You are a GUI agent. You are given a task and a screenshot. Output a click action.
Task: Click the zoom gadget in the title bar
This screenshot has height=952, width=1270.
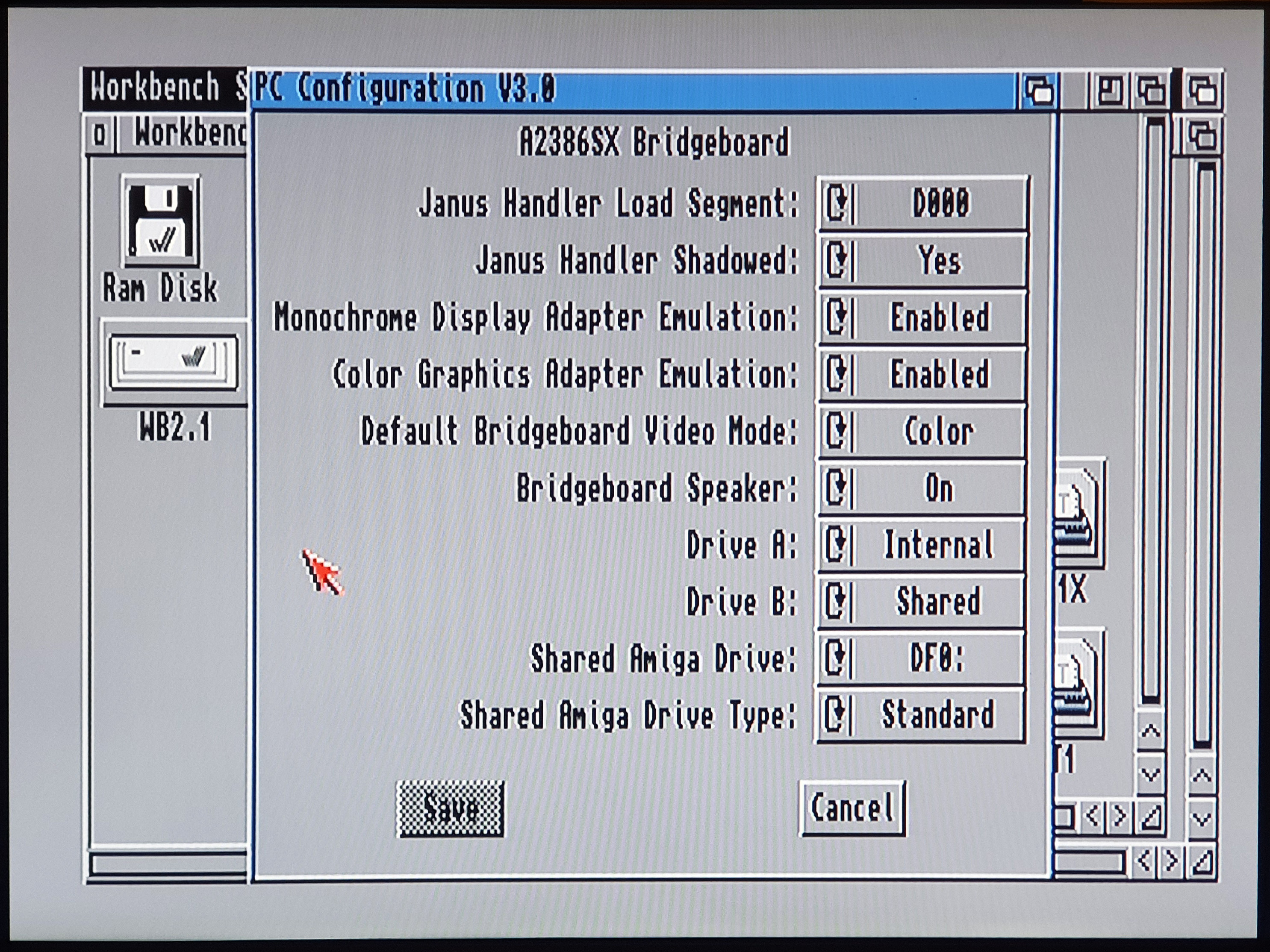[x=1109, y=91]
